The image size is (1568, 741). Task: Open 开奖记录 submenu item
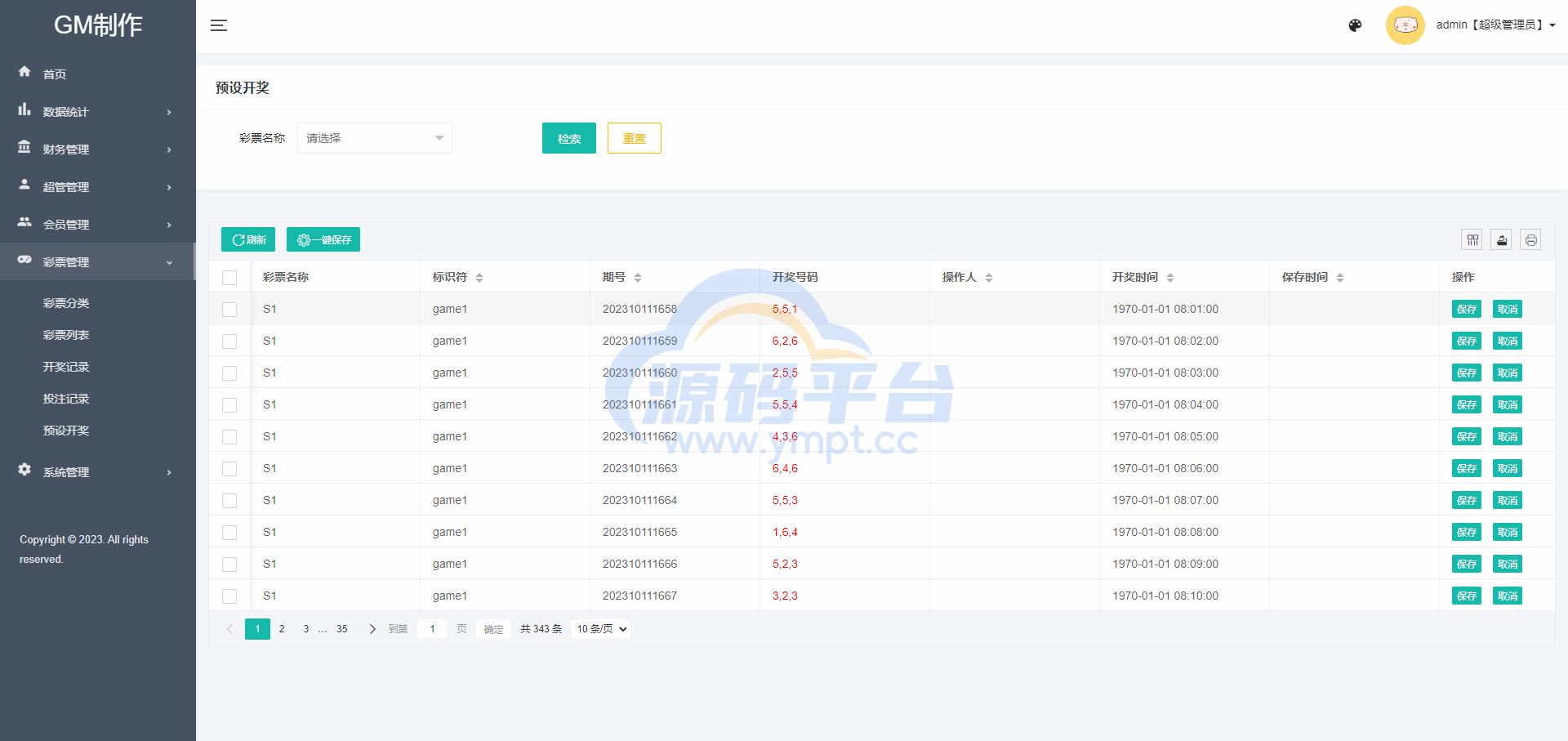coord(66,367)
